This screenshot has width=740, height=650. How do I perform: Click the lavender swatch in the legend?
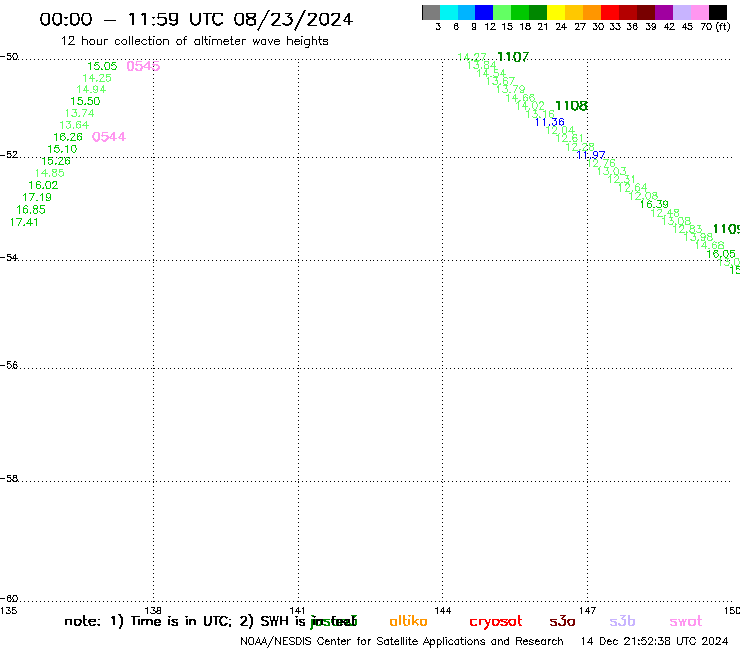[681, 12]
